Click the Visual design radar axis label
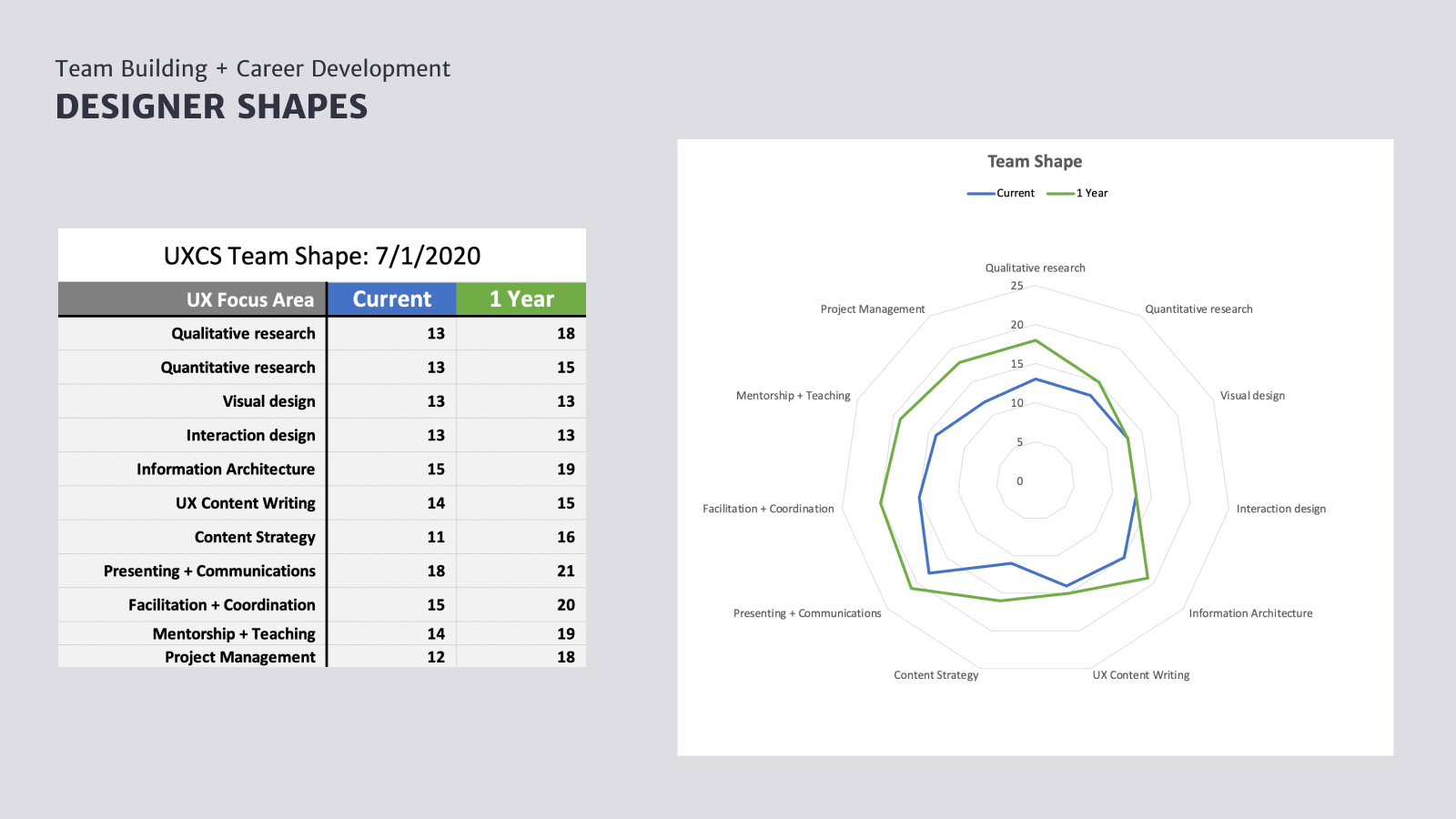 1252,396
